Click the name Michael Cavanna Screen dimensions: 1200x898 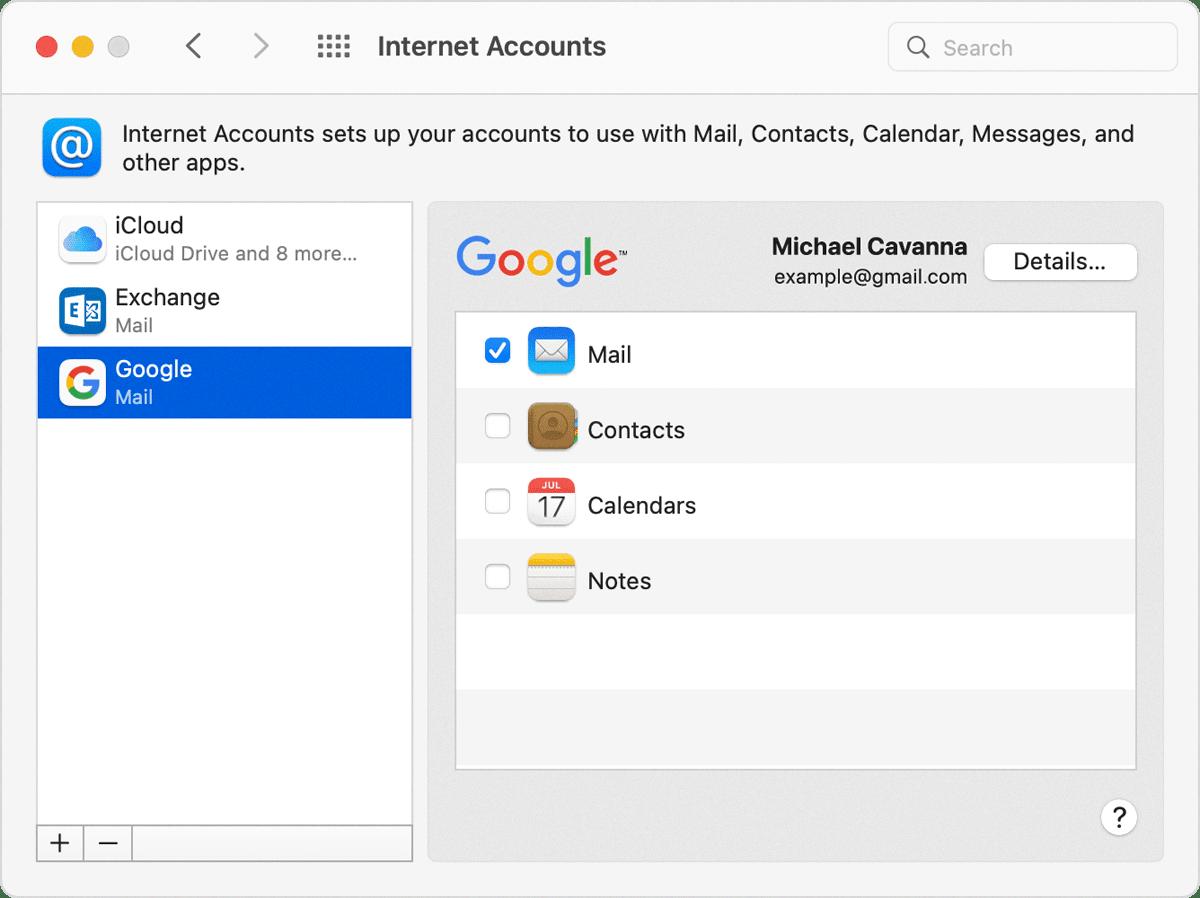[869, 246]
